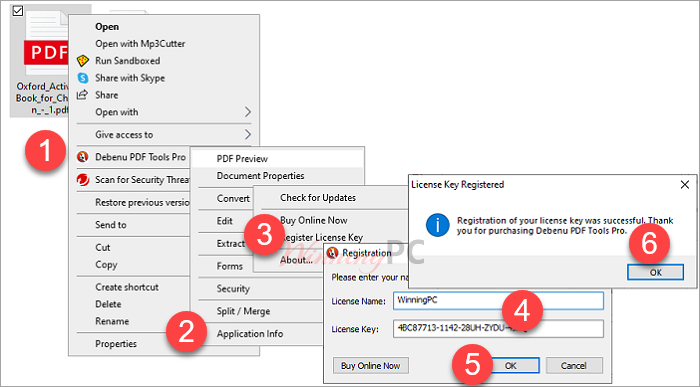Open the Edit submenu item
The height and width of the screenshot is (387, 700).
tap(225, 221)
